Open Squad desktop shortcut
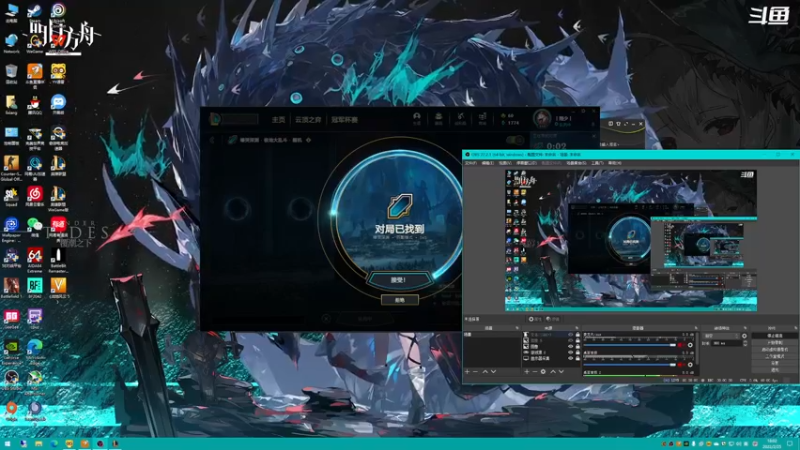 tap(11, 196)
